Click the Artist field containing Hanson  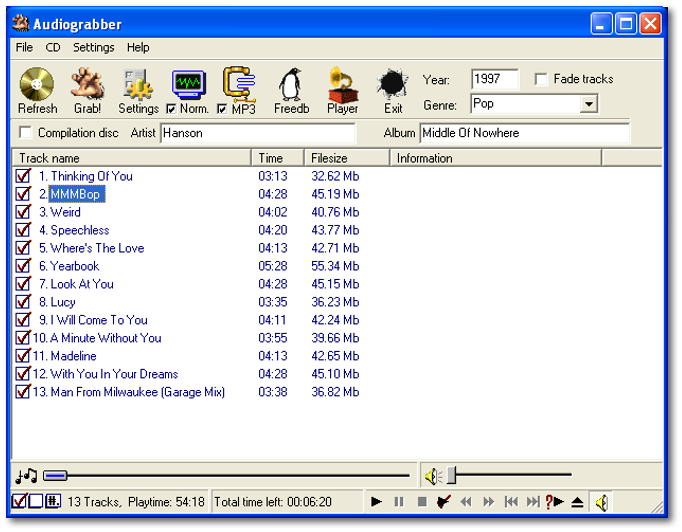[x=258, y=133]
